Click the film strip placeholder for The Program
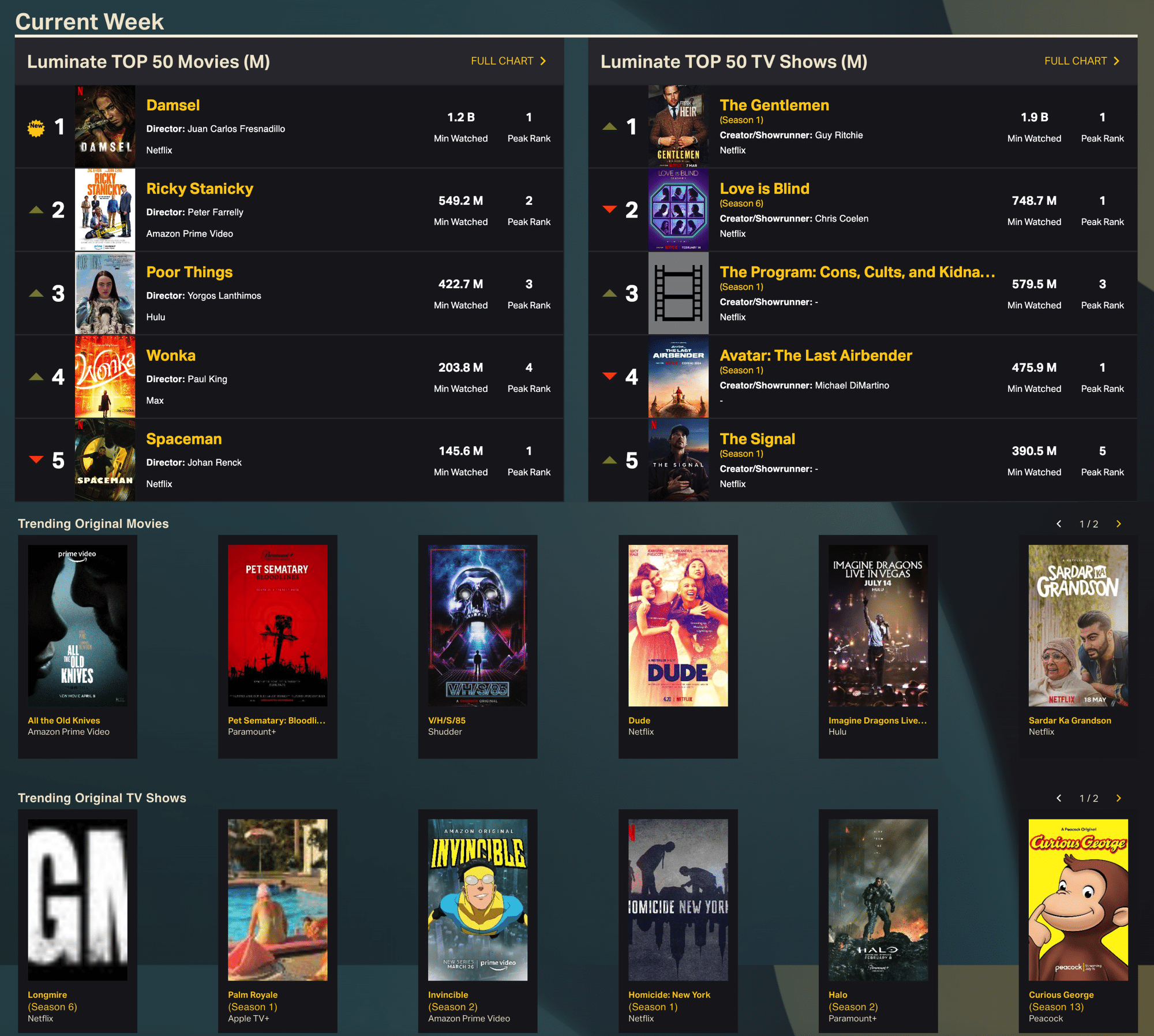This screenshot has width=1154, height=1036. (x=679, y=293)
